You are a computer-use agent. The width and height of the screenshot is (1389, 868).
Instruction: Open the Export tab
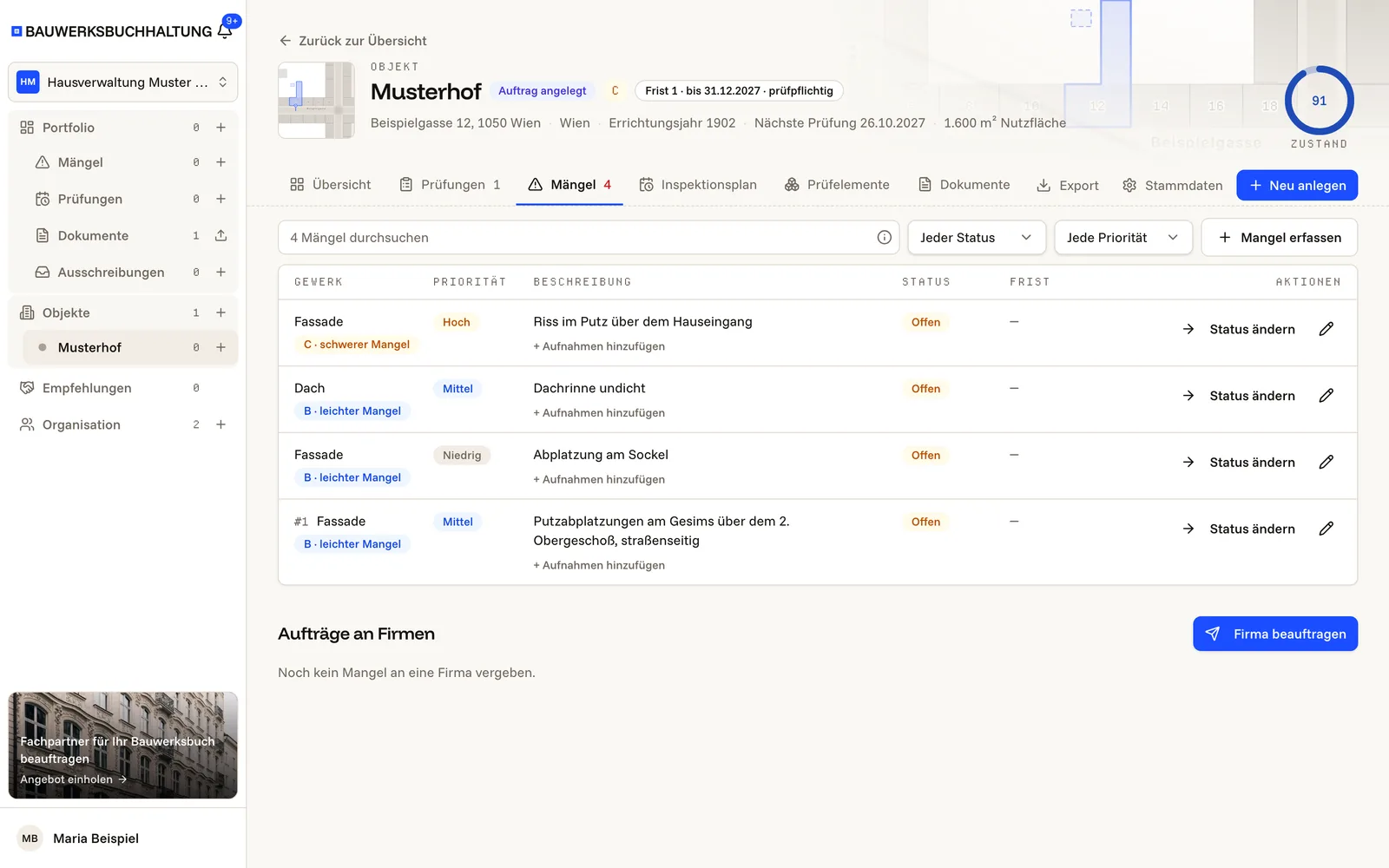click(x=1068, y=185)
